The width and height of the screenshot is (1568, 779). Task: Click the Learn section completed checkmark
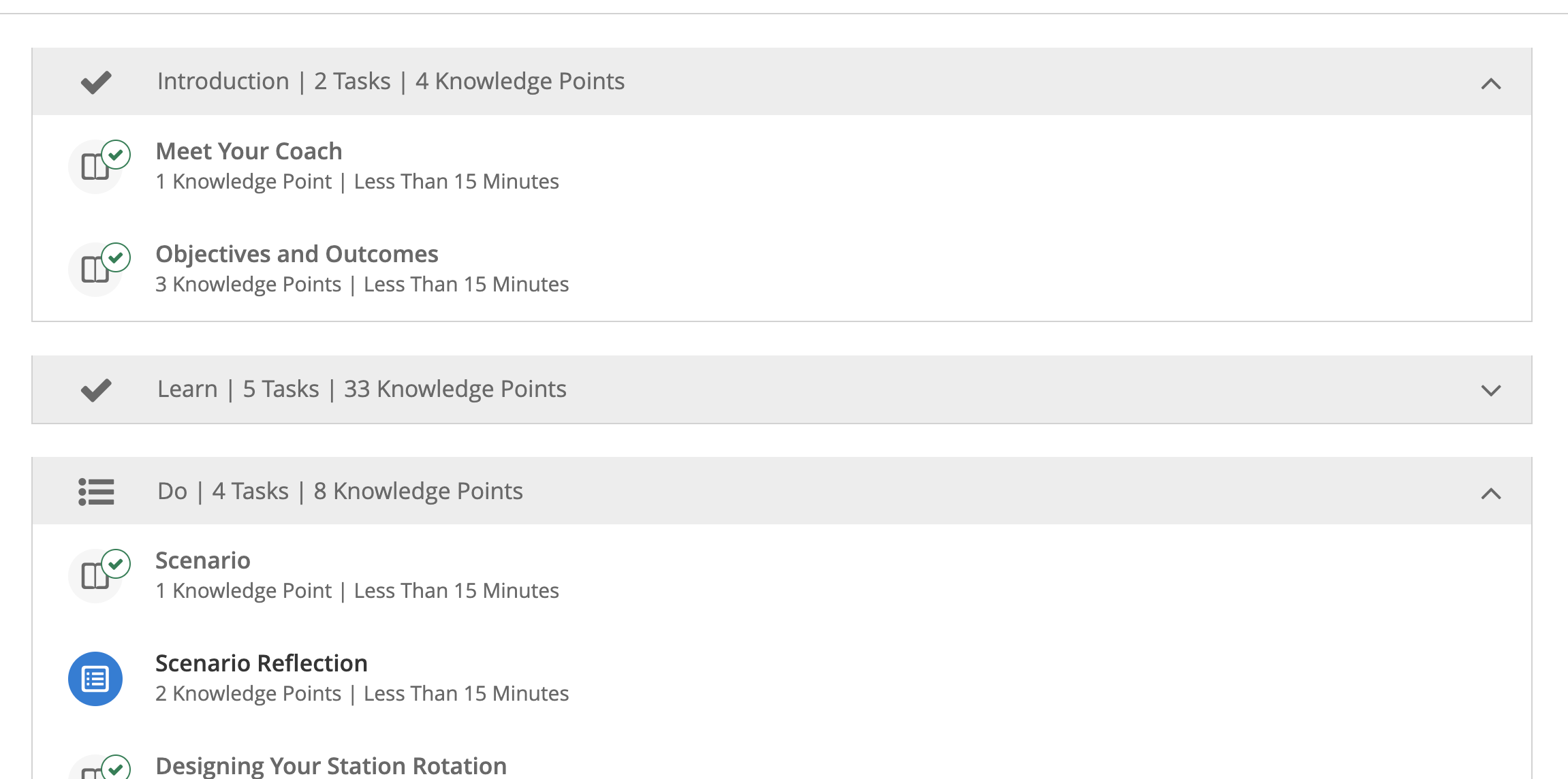(96, 390)
